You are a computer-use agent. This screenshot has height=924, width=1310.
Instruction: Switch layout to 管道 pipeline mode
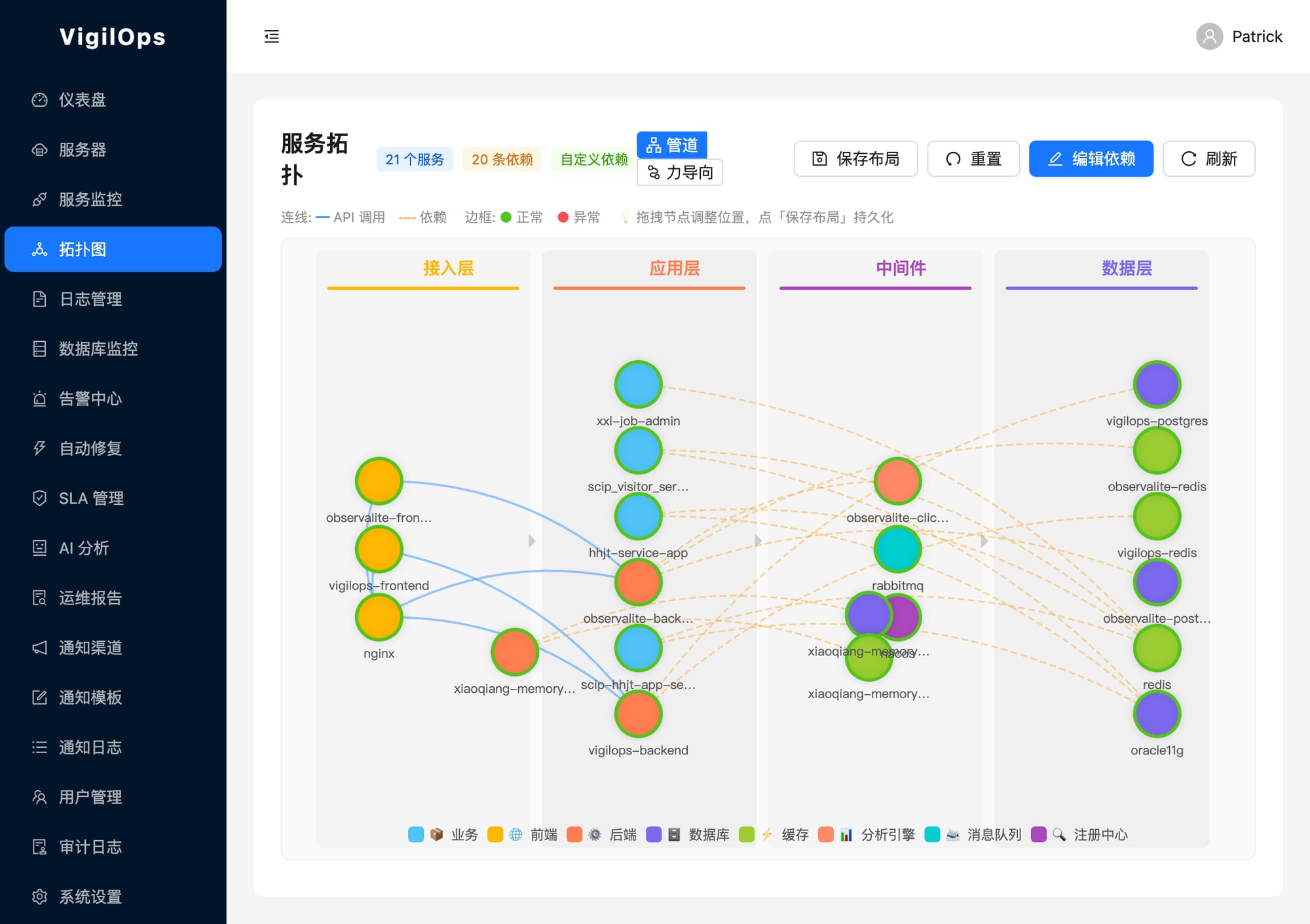[x=671, y=145]
